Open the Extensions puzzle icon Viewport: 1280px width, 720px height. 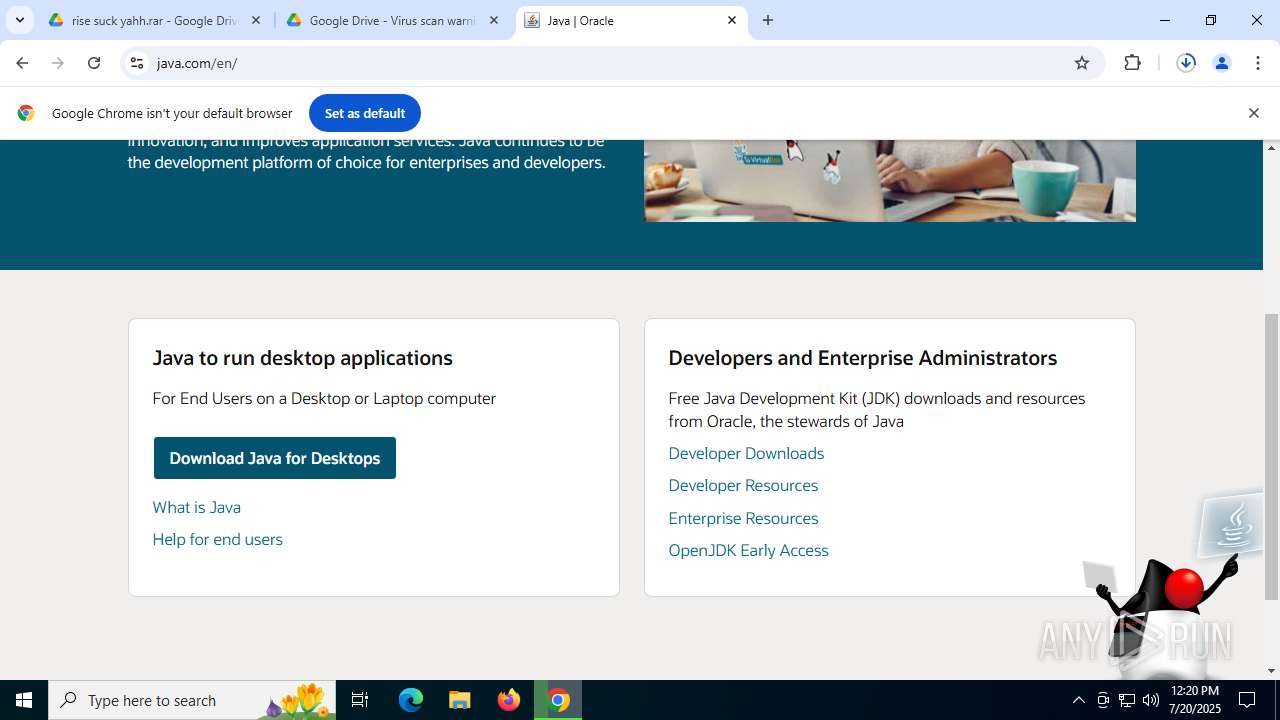click(1132, 63)
